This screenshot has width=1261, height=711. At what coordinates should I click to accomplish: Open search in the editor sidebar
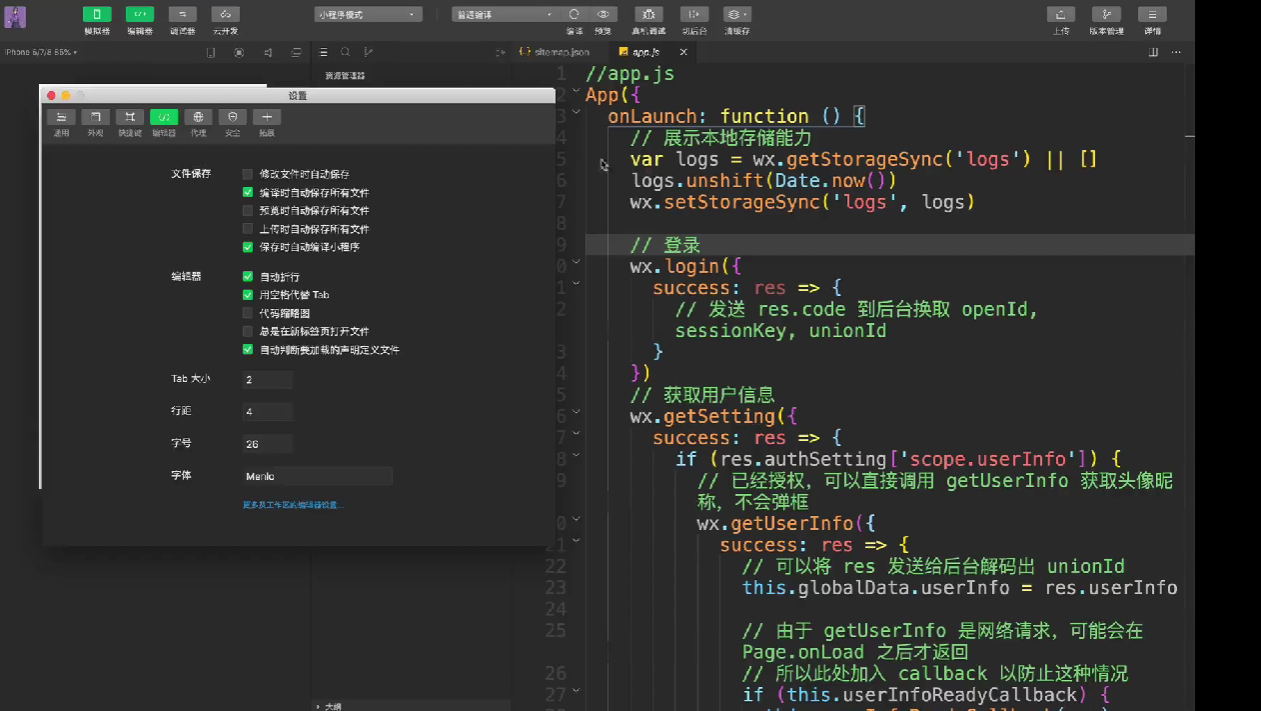pos(345,52)
